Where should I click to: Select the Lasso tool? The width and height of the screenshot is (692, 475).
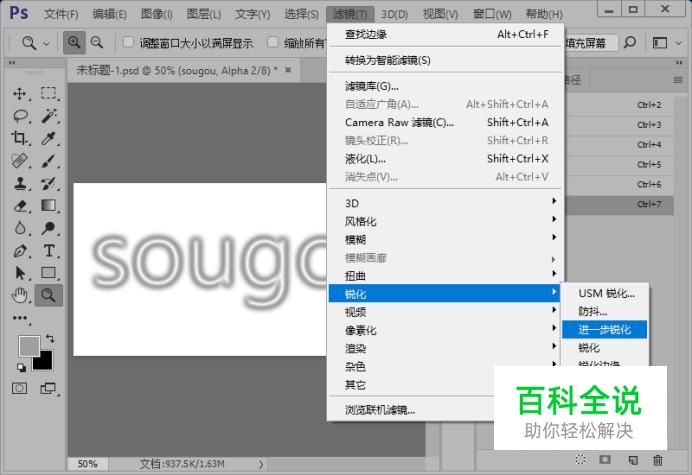click(x=19, y=116)
